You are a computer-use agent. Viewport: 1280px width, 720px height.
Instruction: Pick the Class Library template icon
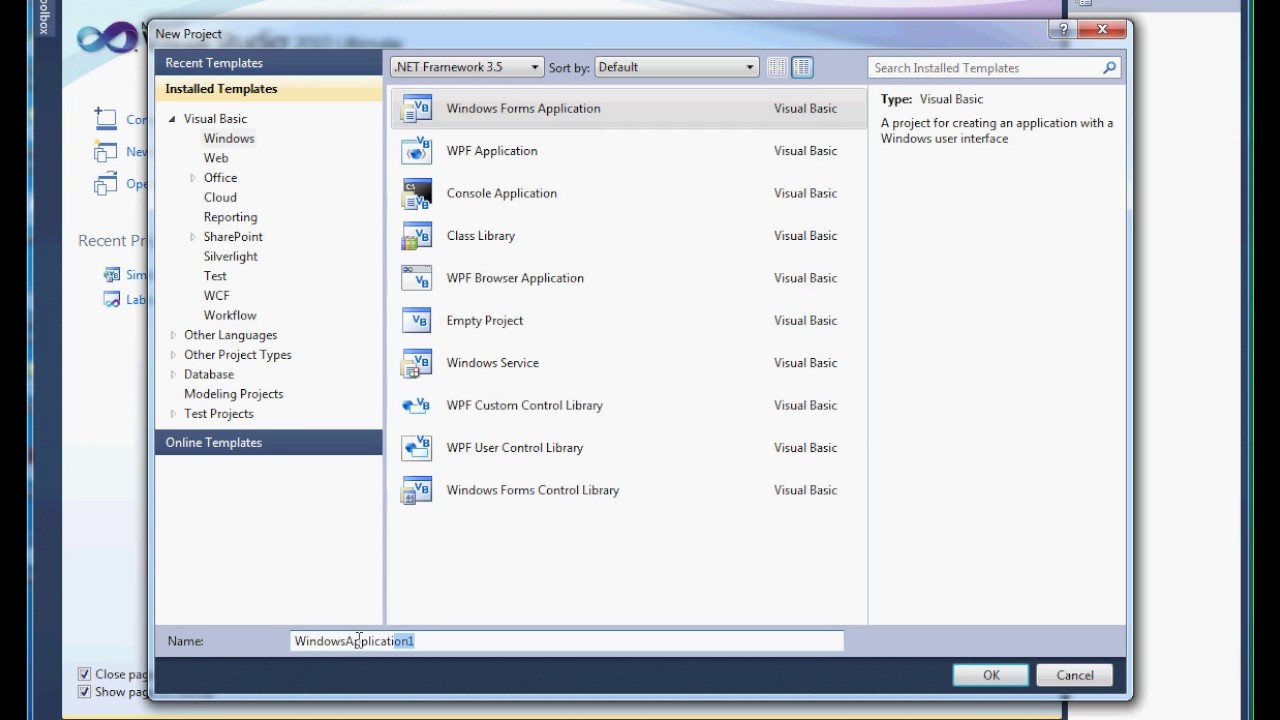pos(416,236)
